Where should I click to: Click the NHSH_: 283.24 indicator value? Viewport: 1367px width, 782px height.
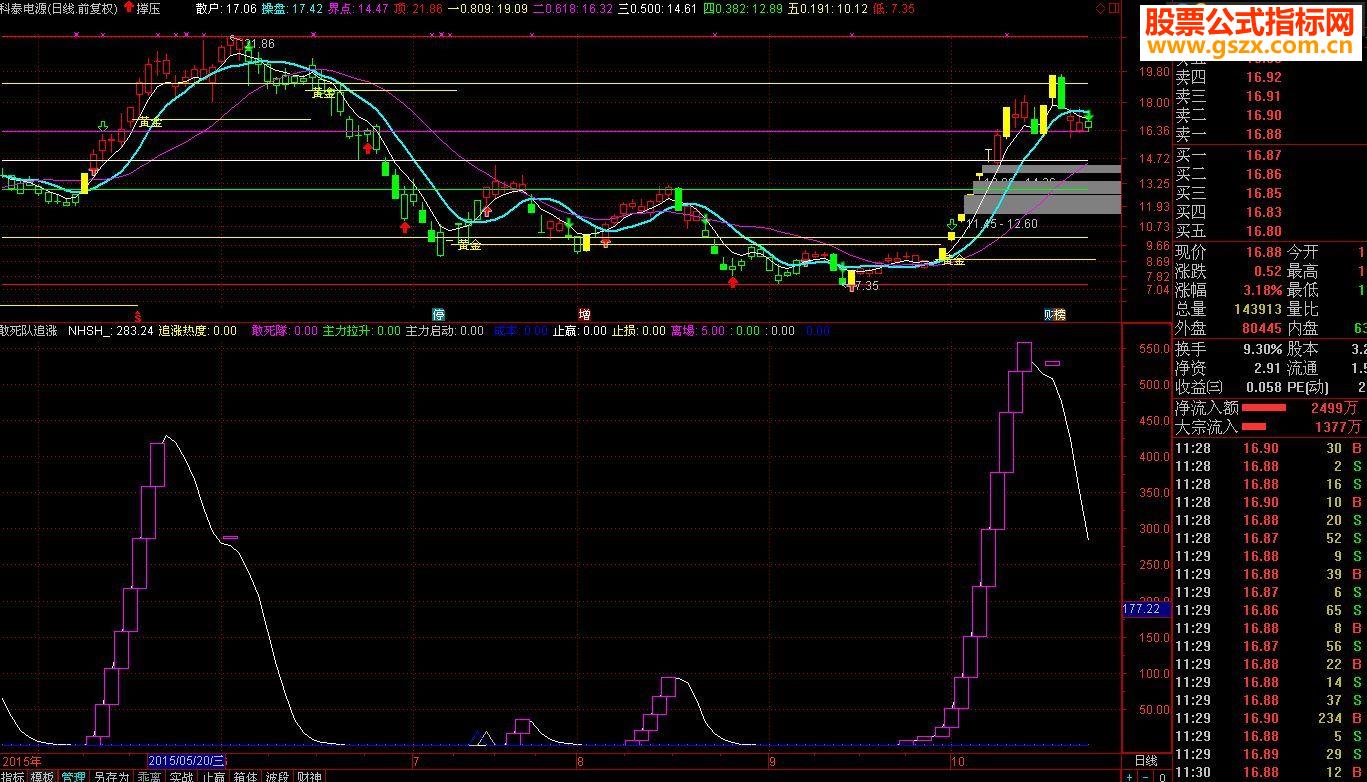pos(111,331)
